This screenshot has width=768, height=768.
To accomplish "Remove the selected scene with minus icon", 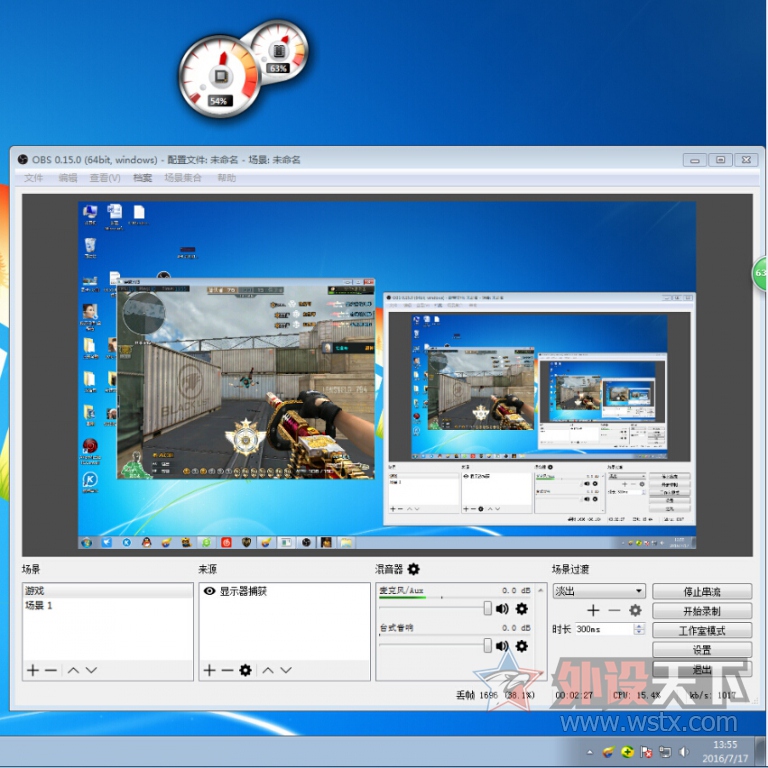I will tap(51, 670).
